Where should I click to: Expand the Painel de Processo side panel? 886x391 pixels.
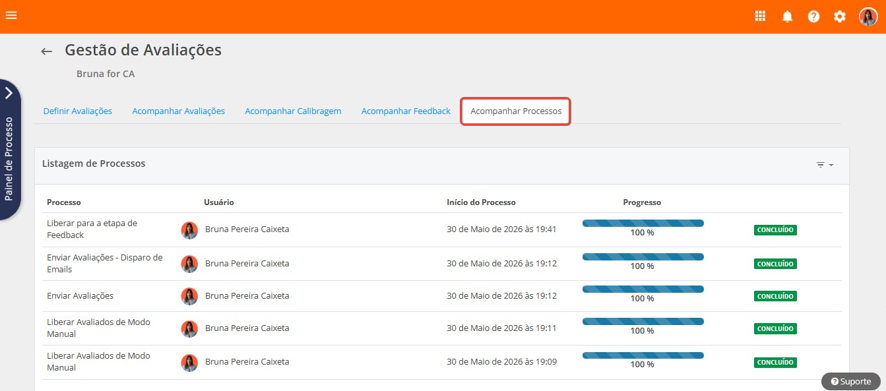point(10,150)
